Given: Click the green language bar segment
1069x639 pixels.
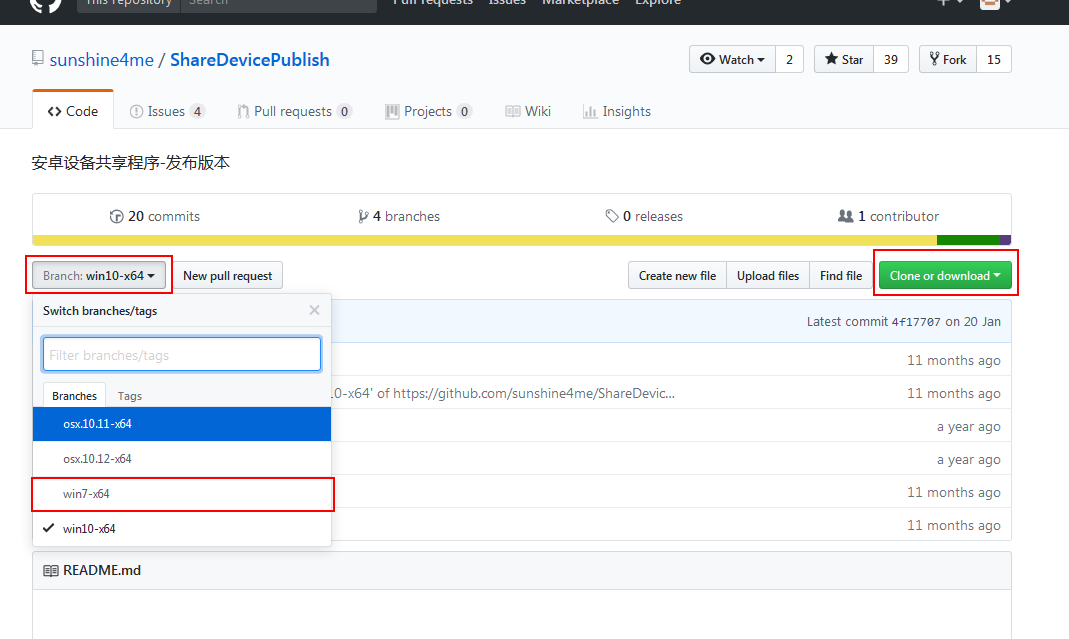Looking at the screenshot, I should pyautogui.click(x=968, y=240).
